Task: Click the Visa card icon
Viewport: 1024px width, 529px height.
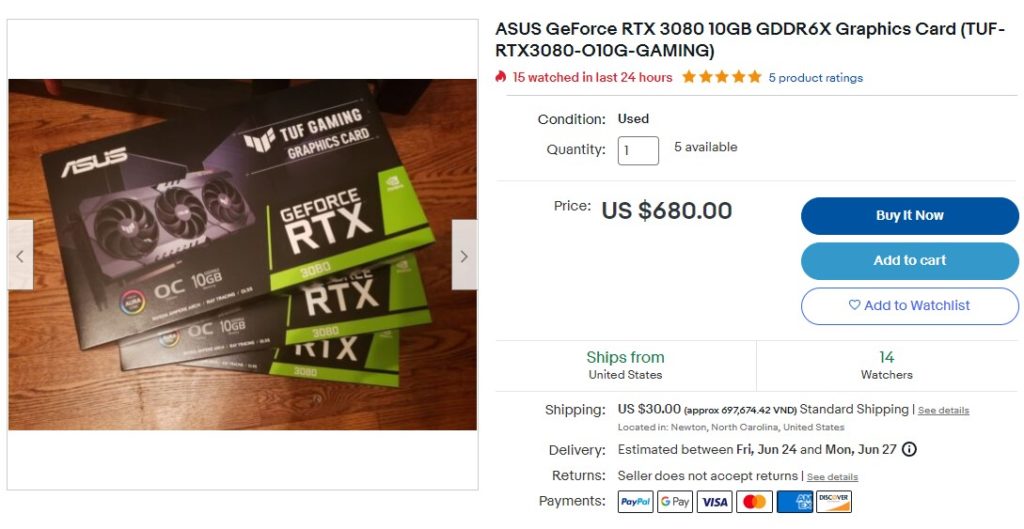Action: [714, 502]
